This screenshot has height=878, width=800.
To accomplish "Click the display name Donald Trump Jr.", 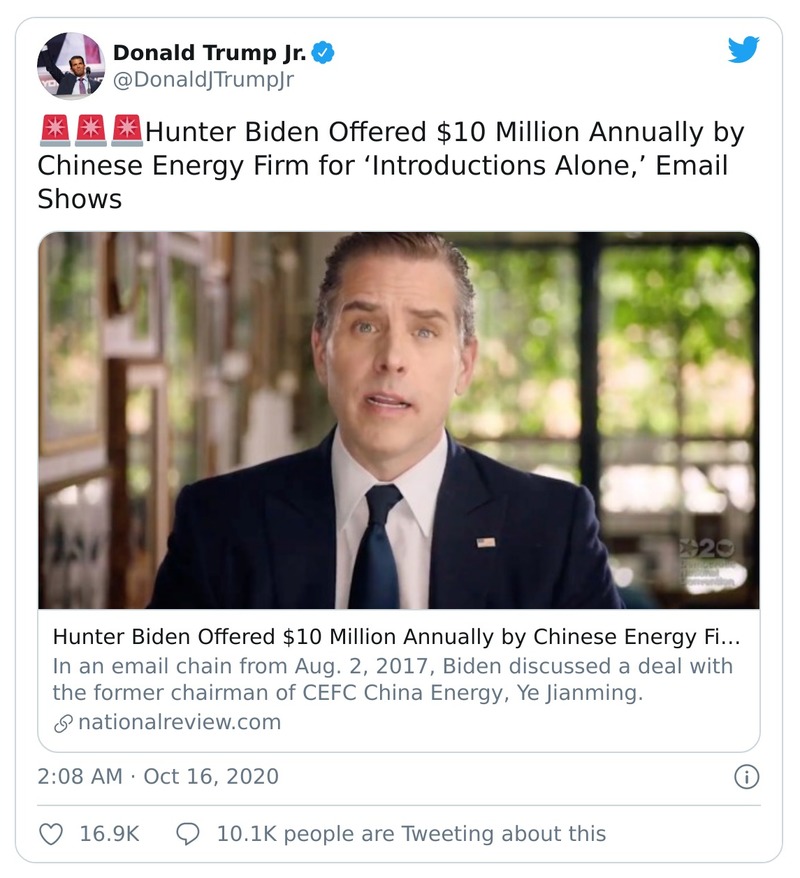I will tap(209, 52).
